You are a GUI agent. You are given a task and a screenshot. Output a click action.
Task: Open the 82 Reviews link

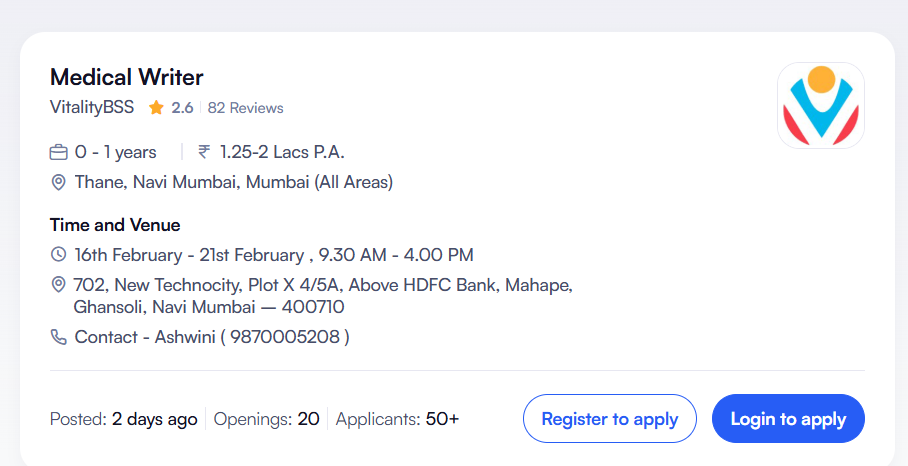point(245,108)
